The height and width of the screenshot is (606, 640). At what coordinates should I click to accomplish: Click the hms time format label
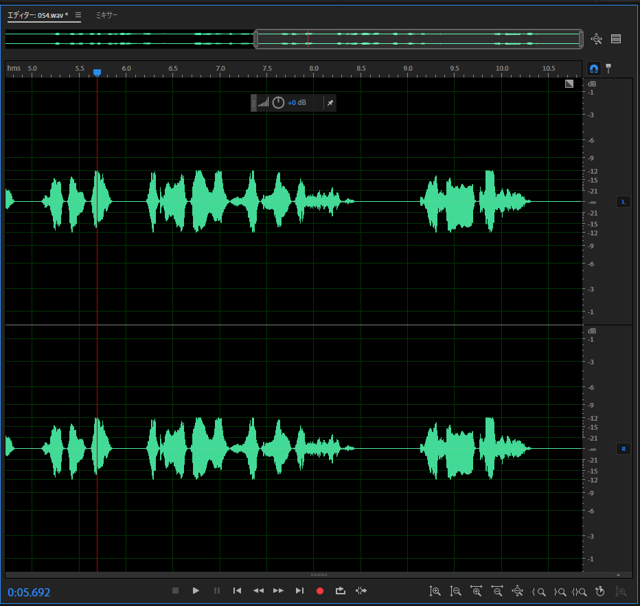point(14,68)
